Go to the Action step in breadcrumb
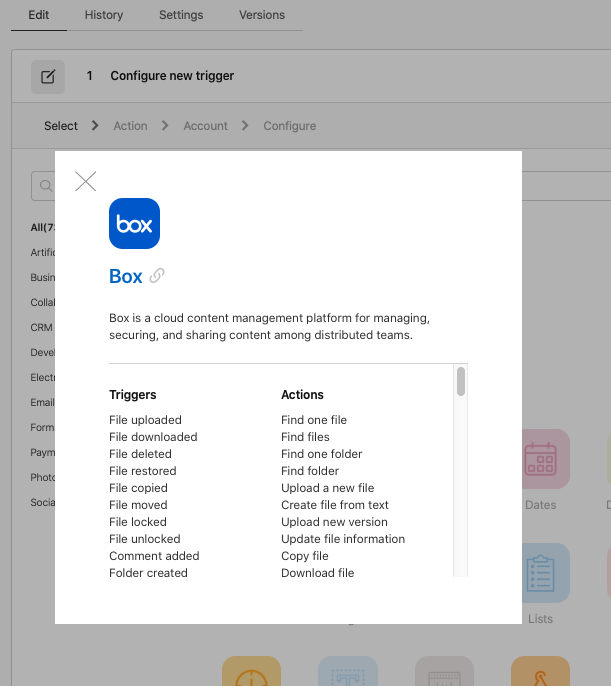This screenshot has width=611, height=686. click(x=130, y=126)
